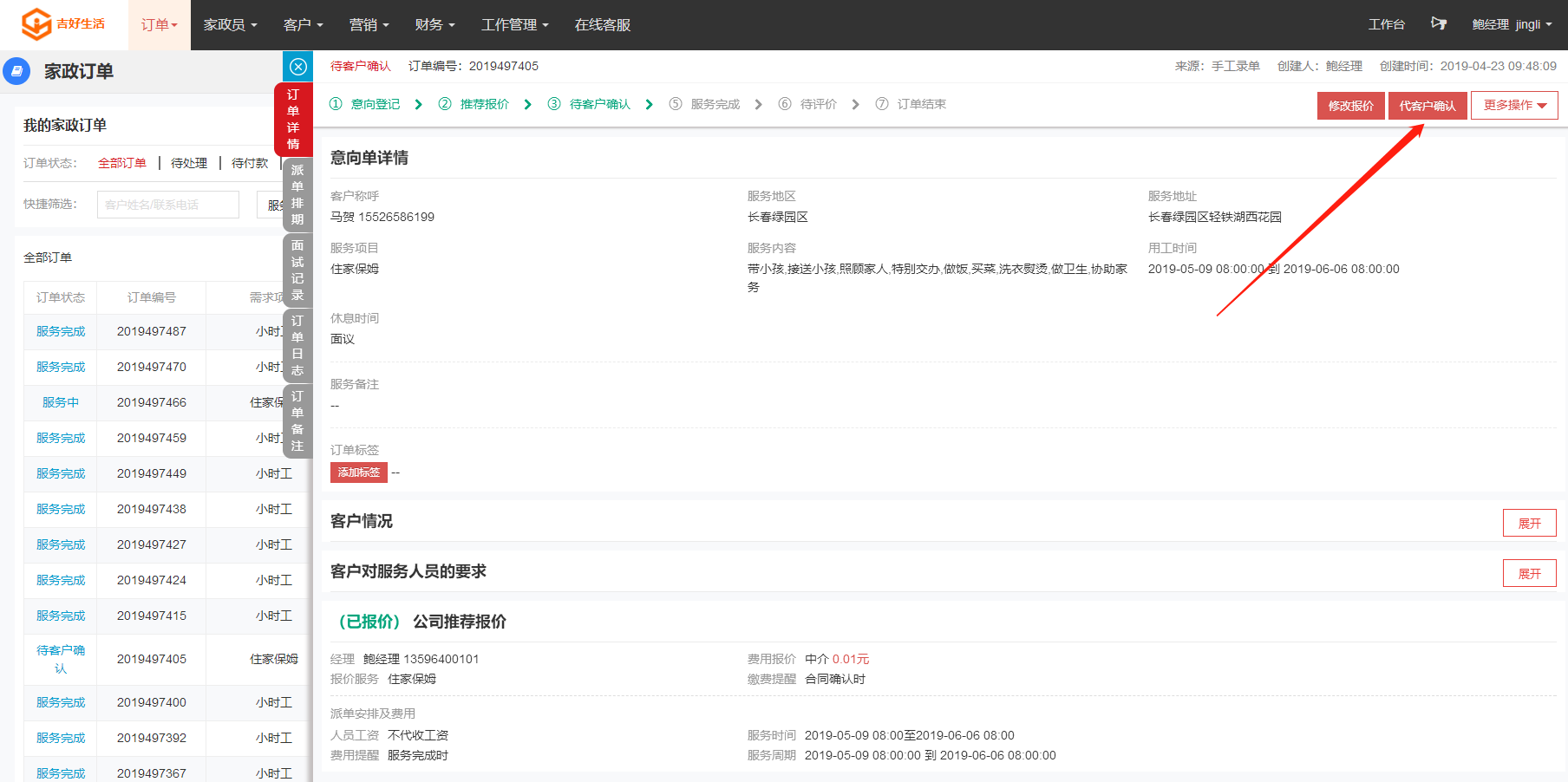Click the 修改报价 button
The height and width of the screenshot is (782, 1568).
click(1350, 106)
